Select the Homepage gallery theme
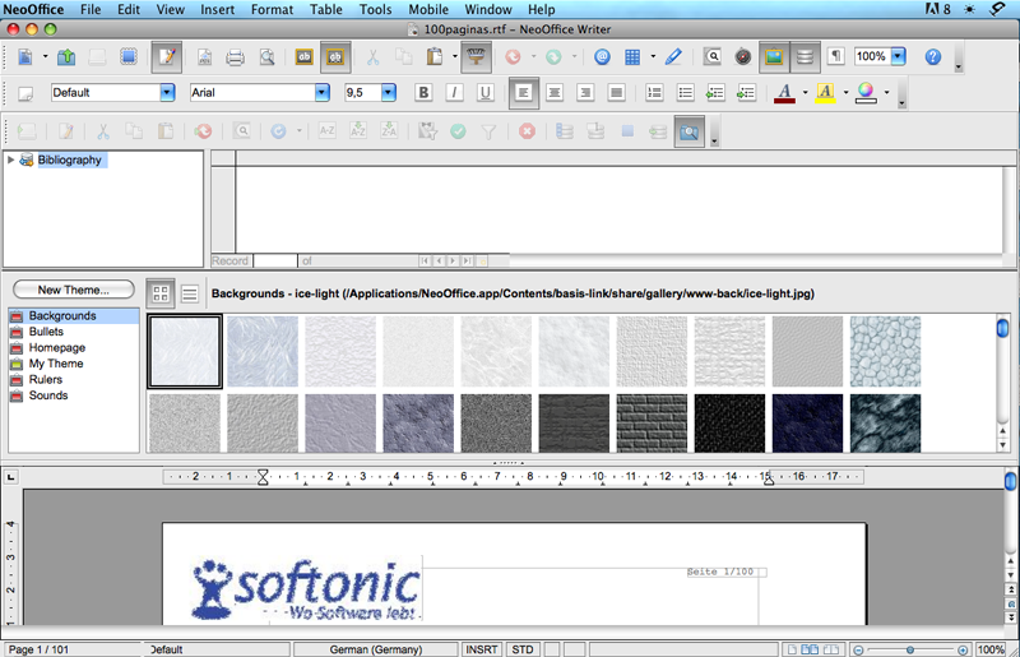Screen dimensions: 1020x657 [57, 348]
